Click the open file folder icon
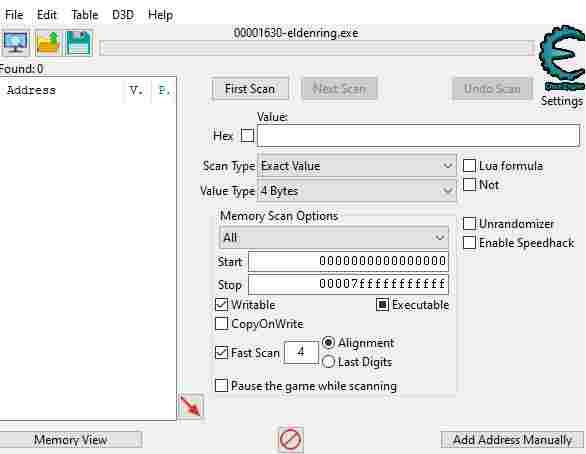 (x=47, y=43)
